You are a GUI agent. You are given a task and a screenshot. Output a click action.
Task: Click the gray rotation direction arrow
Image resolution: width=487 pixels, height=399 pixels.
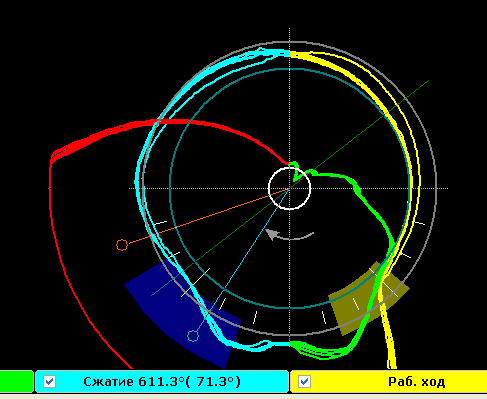coord(289,235)
